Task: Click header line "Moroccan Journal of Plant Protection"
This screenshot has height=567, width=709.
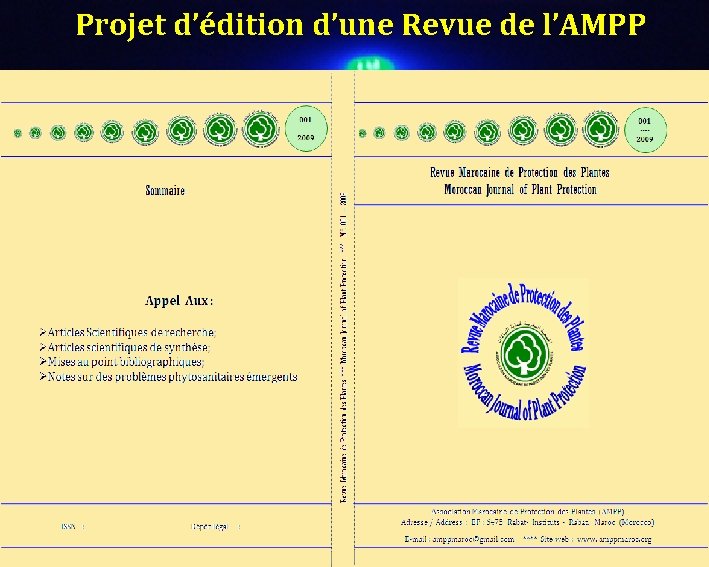Action: click(x=520, y=189)
